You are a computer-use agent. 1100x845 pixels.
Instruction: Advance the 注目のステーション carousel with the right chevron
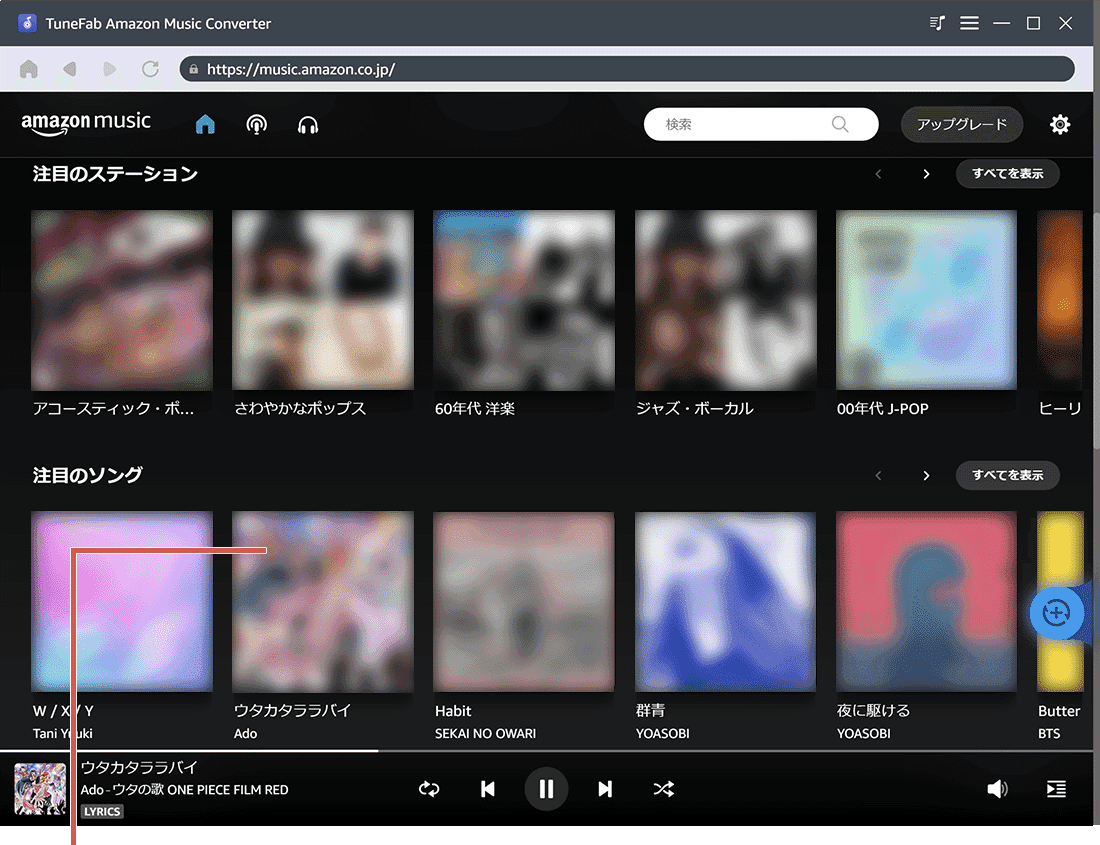926,173
